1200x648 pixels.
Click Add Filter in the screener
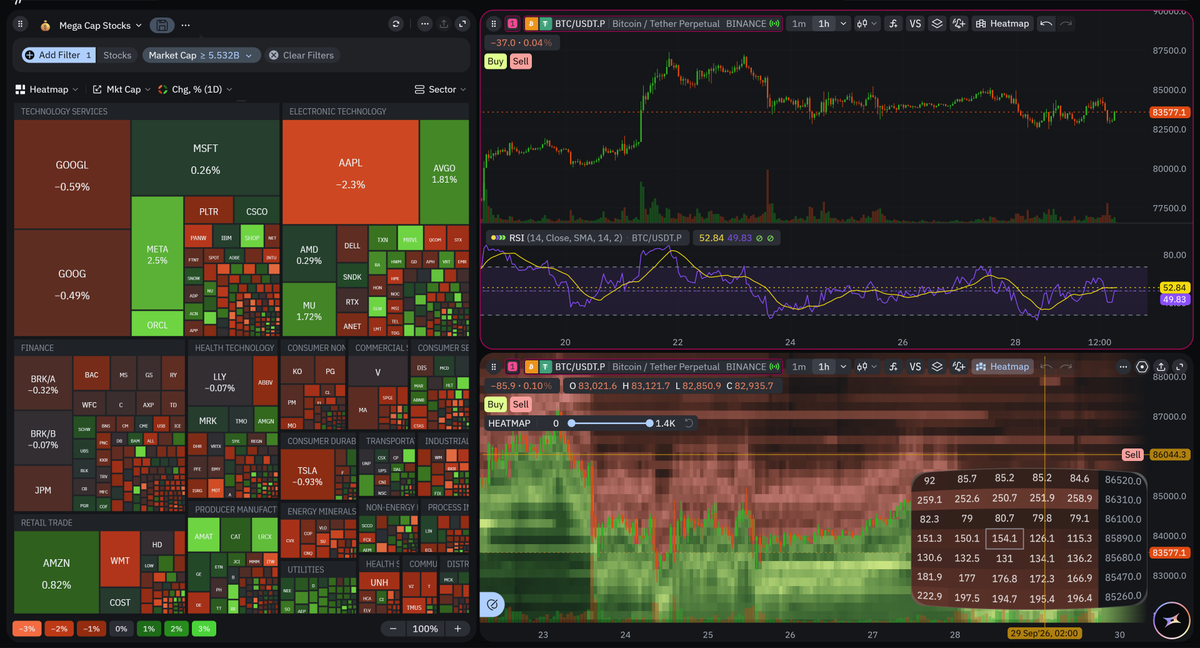[x=58, y=55]
